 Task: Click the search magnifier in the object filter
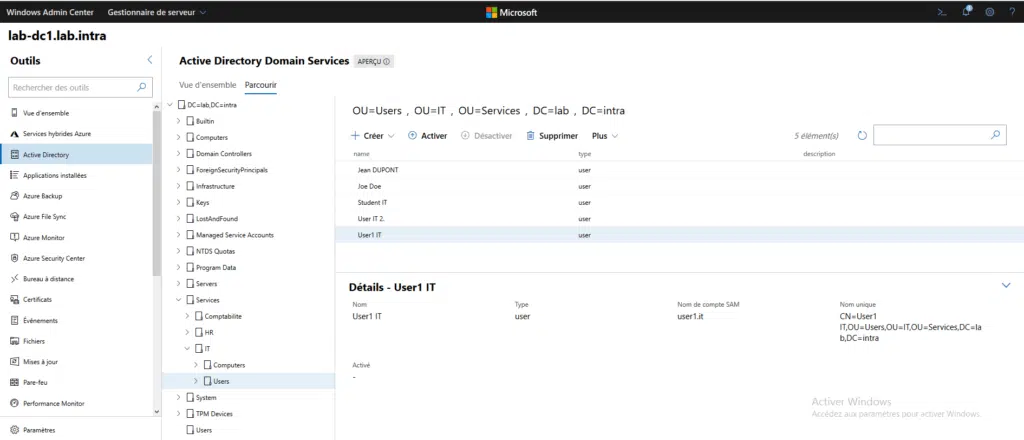[995, 135]
